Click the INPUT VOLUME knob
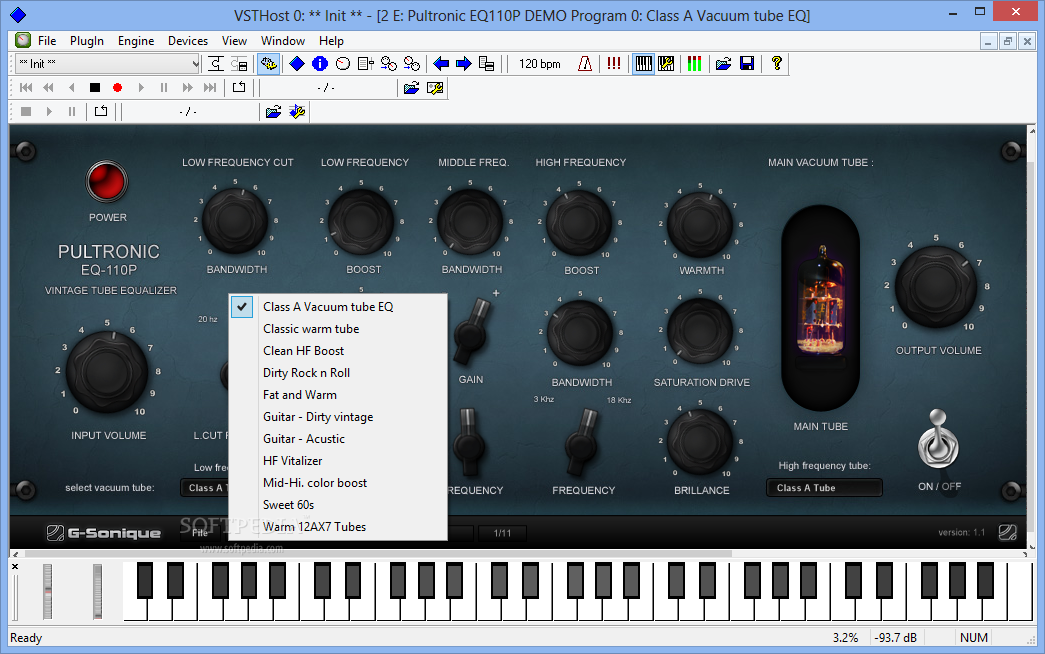 pos(107,371)
